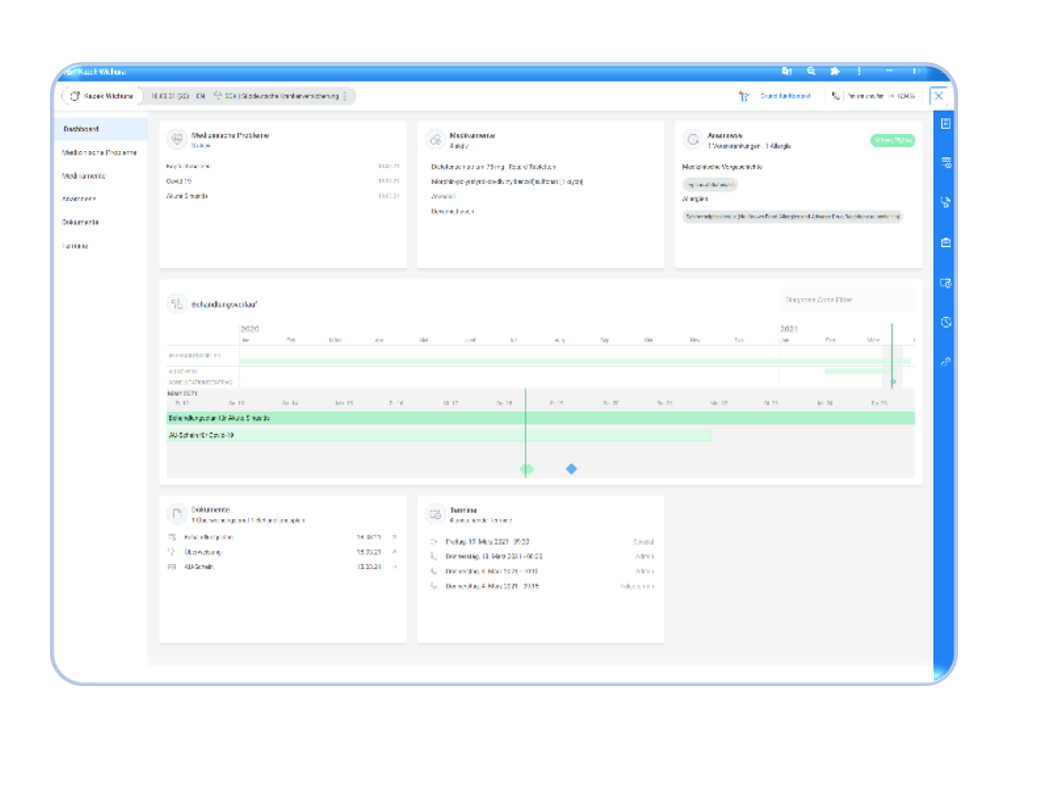Click the Grund für Kontakt link

point(784,96)
